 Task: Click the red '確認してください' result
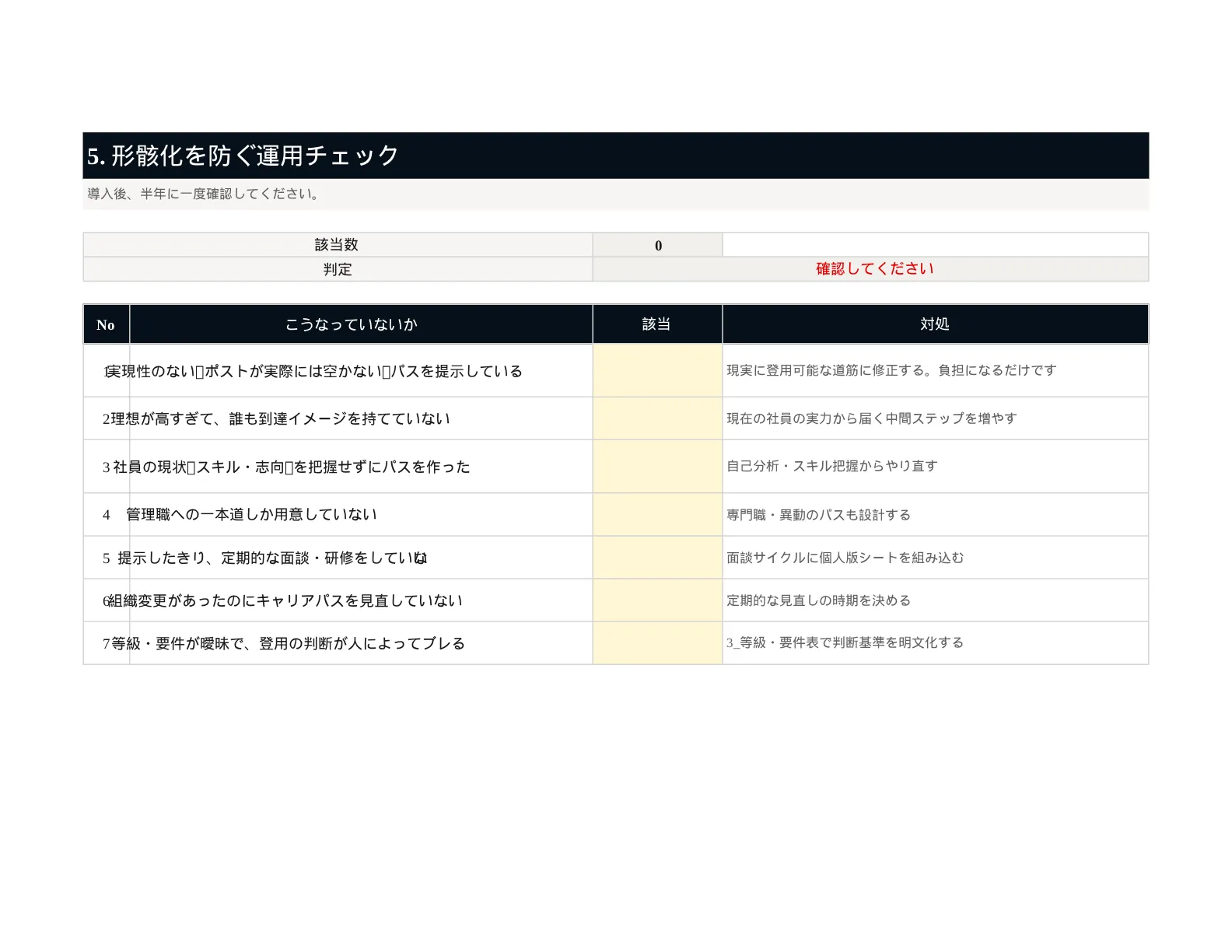(874, 269)
